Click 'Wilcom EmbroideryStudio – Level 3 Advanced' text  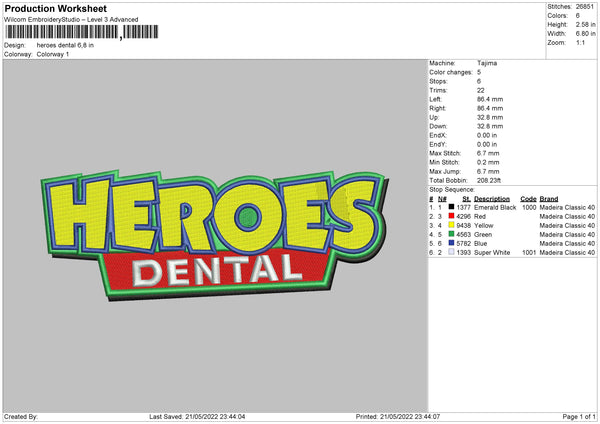(x=71, y=20)
